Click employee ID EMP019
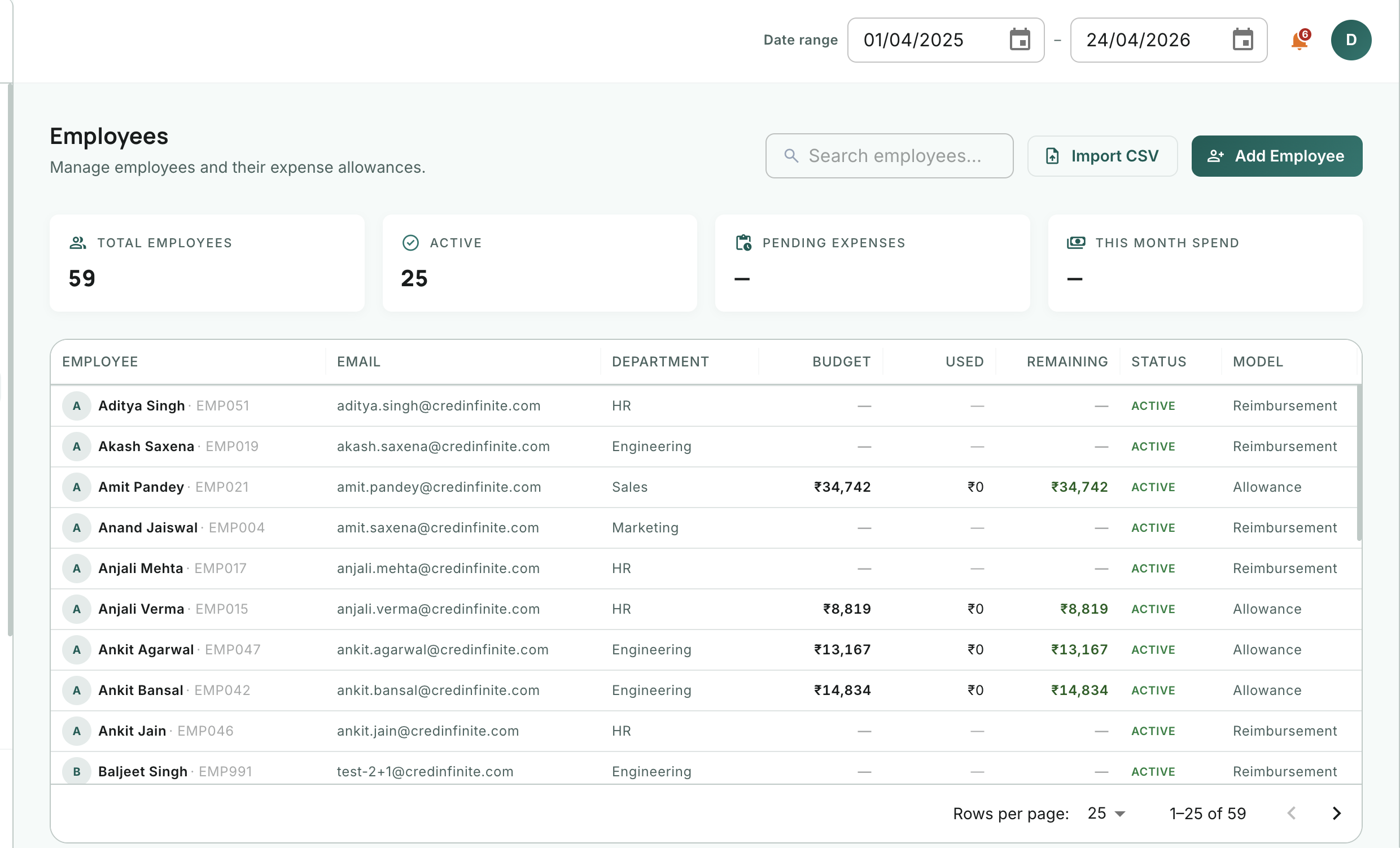The height and width of the screenshot is (848, 1400). coord(232,446)
